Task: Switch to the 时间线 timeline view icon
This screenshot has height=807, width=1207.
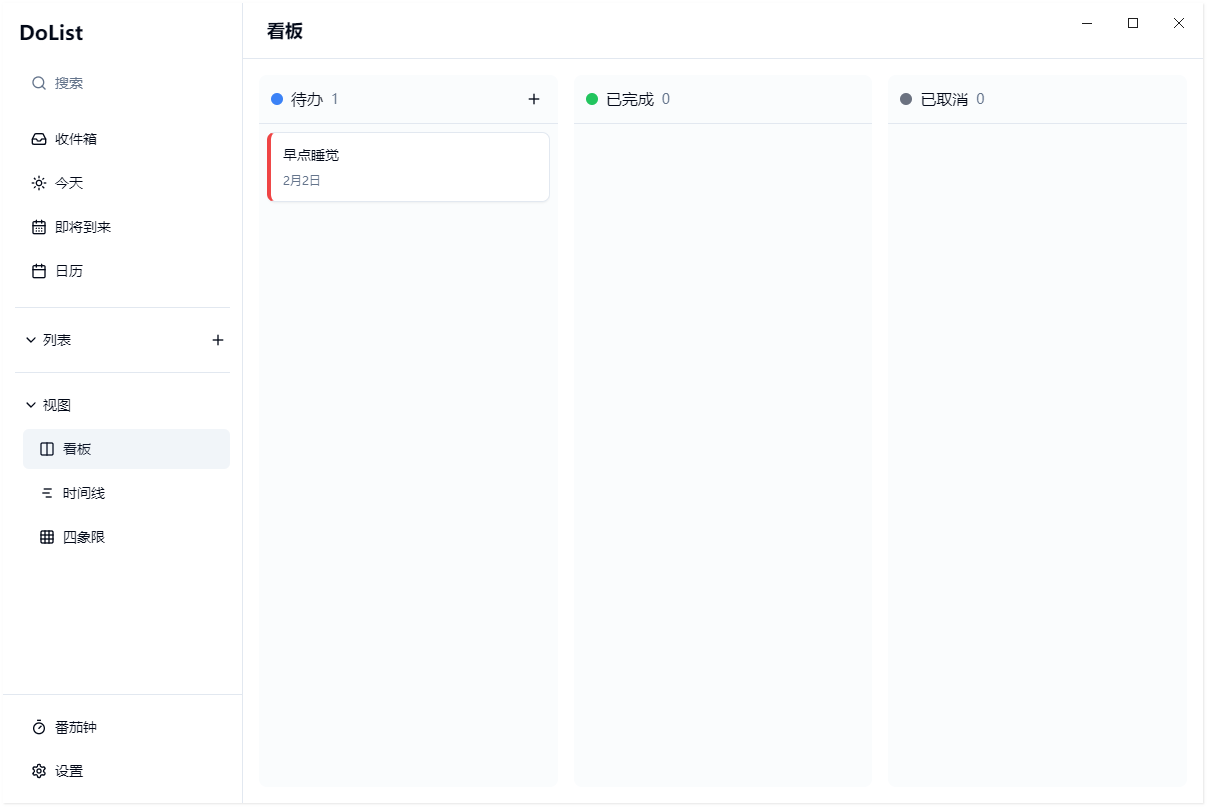Action: pyautogui.click(x=46, y=492)
